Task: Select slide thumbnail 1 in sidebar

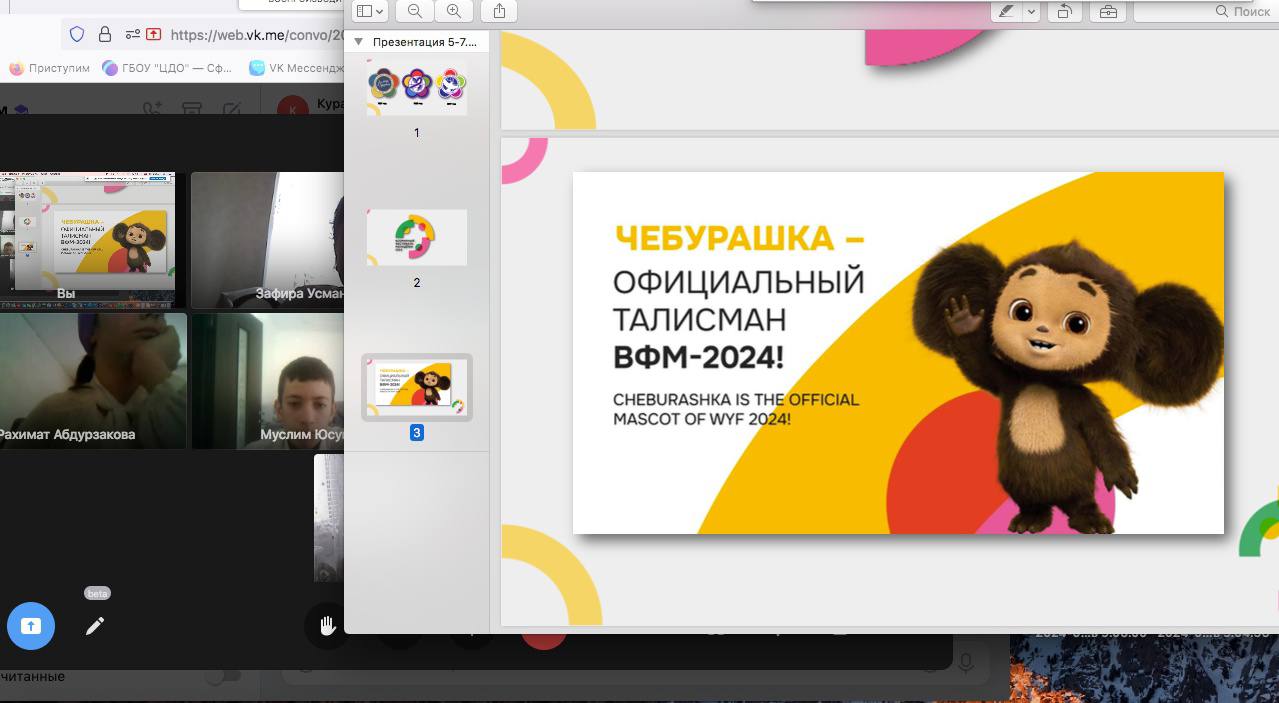Action: tap(417, 87)
